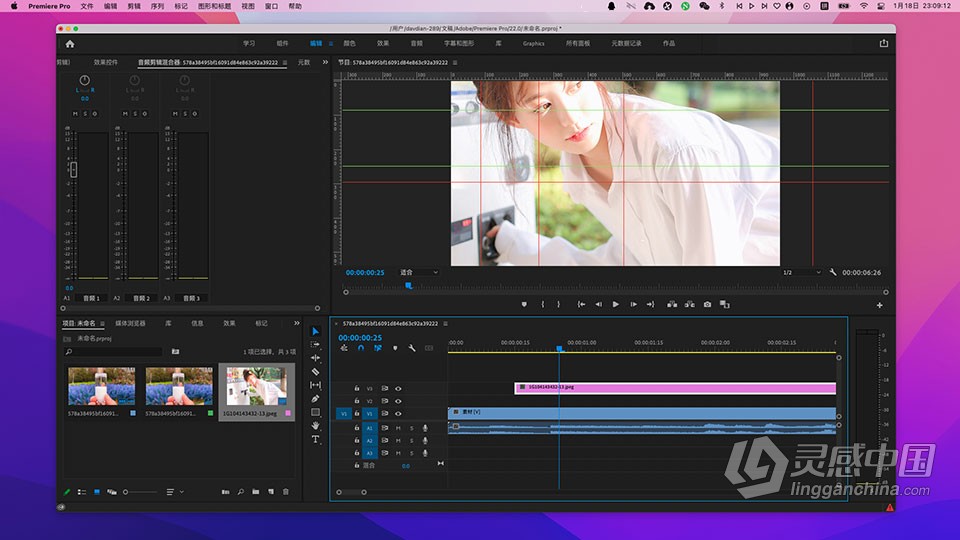The image size is (960, 540).
Task: Click Mark Out button in program monitor
Action: pyautogui.click(x=558, y=304)
